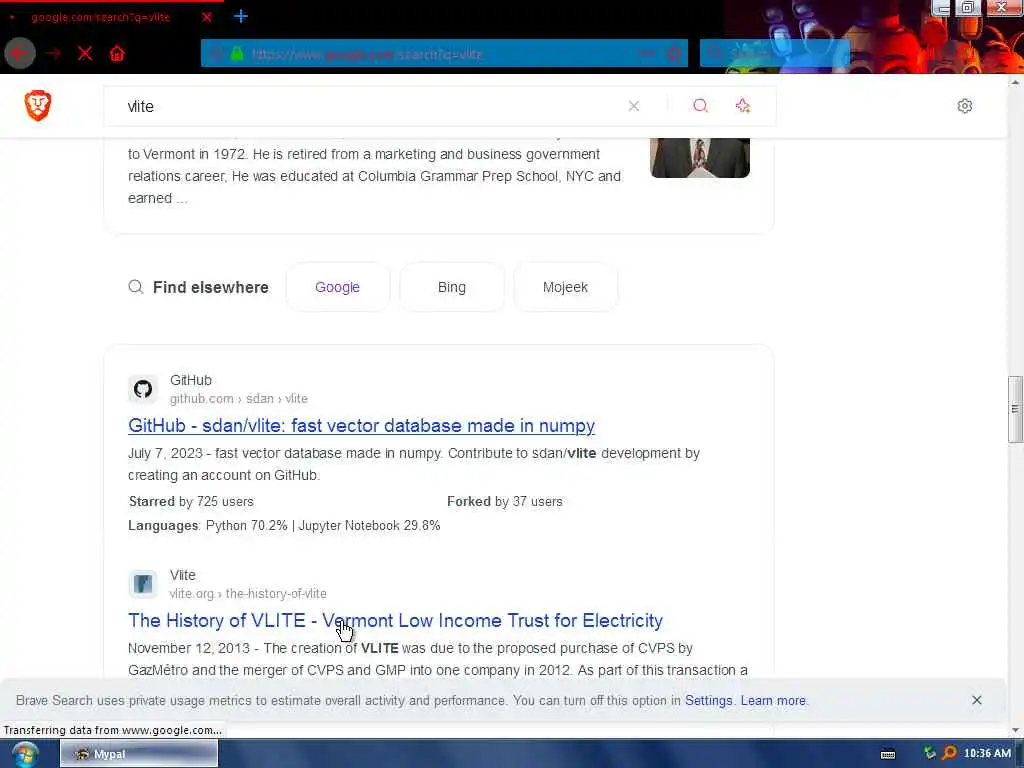Click the scrollbar down arrow
This screenshot has width=1024, height=768.
(x=1016, y=730)
